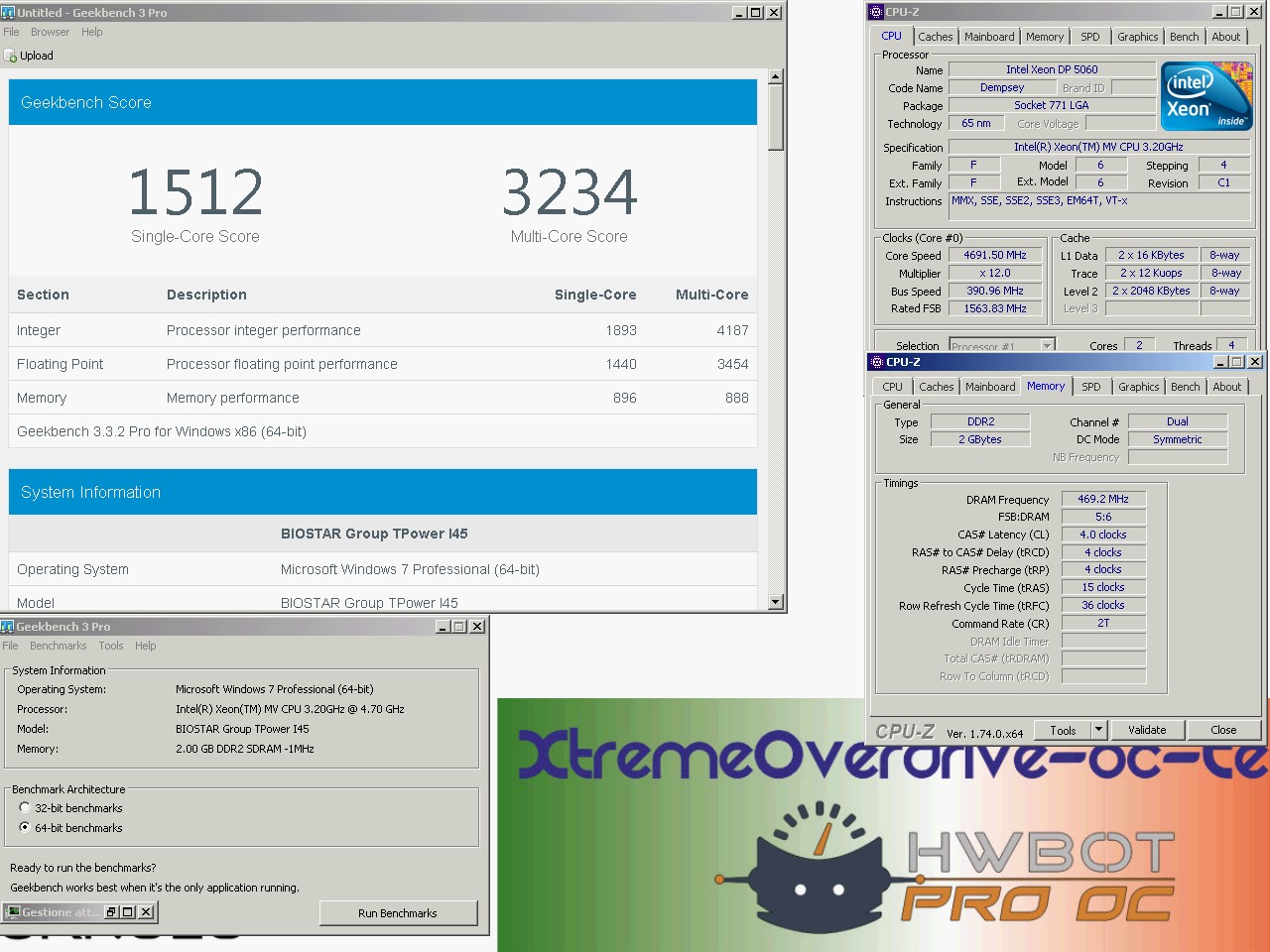This screenshot has width=1270, height=952.
Task: Click the Upload icon in Geekbench toolbar
Action: tap(11, 57)
